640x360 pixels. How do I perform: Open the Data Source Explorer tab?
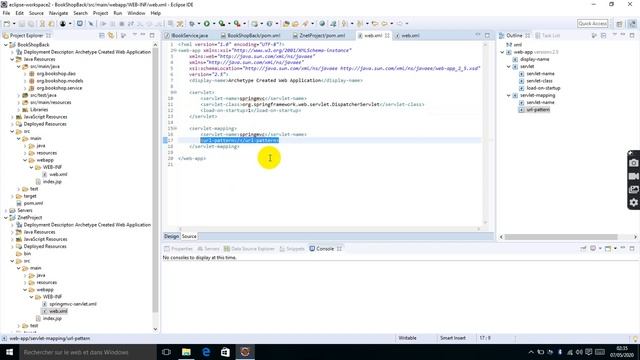click(x=249, y=249)
